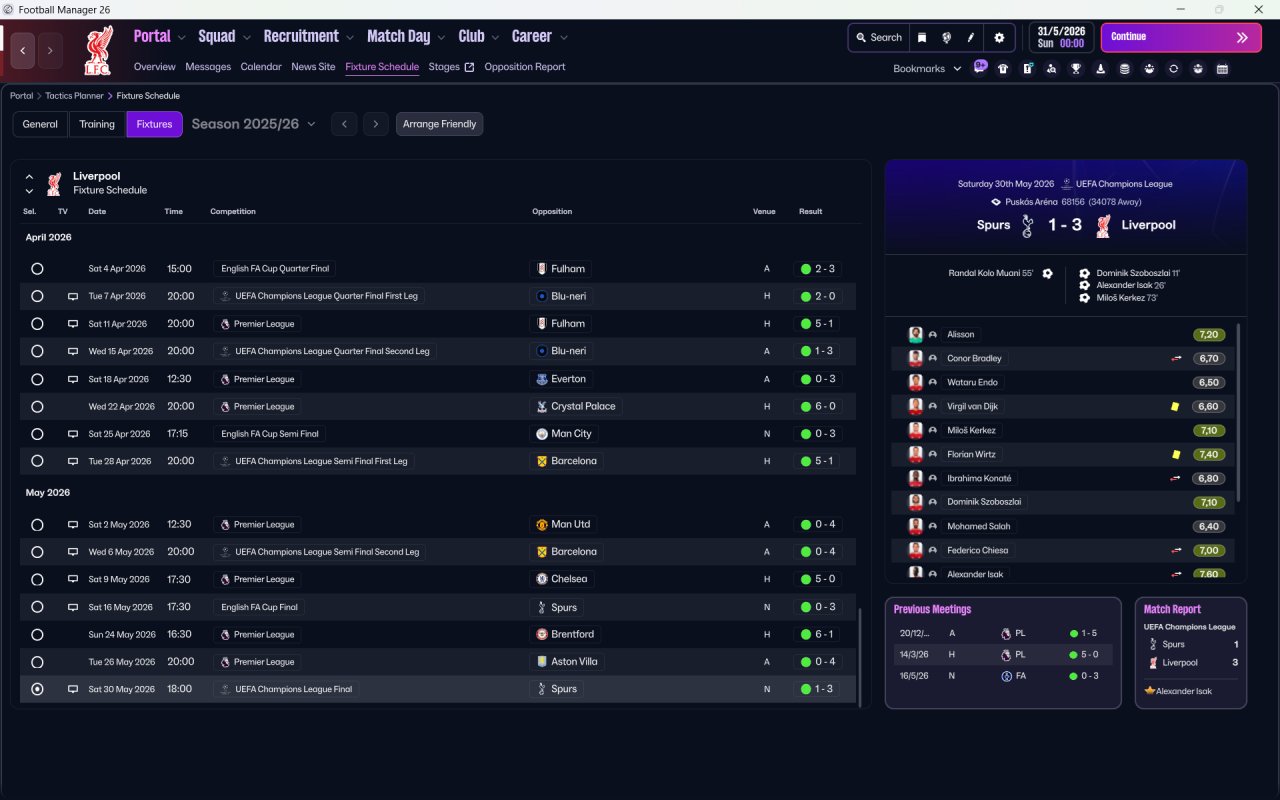1280x800 pixels.
Task: Open the player search scouting bookmark icon
Action: [1051, 69]
